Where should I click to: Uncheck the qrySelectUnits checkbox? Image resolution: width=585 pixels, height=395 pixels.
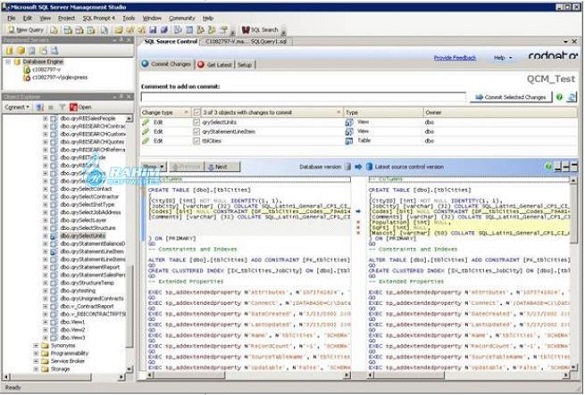197,122
